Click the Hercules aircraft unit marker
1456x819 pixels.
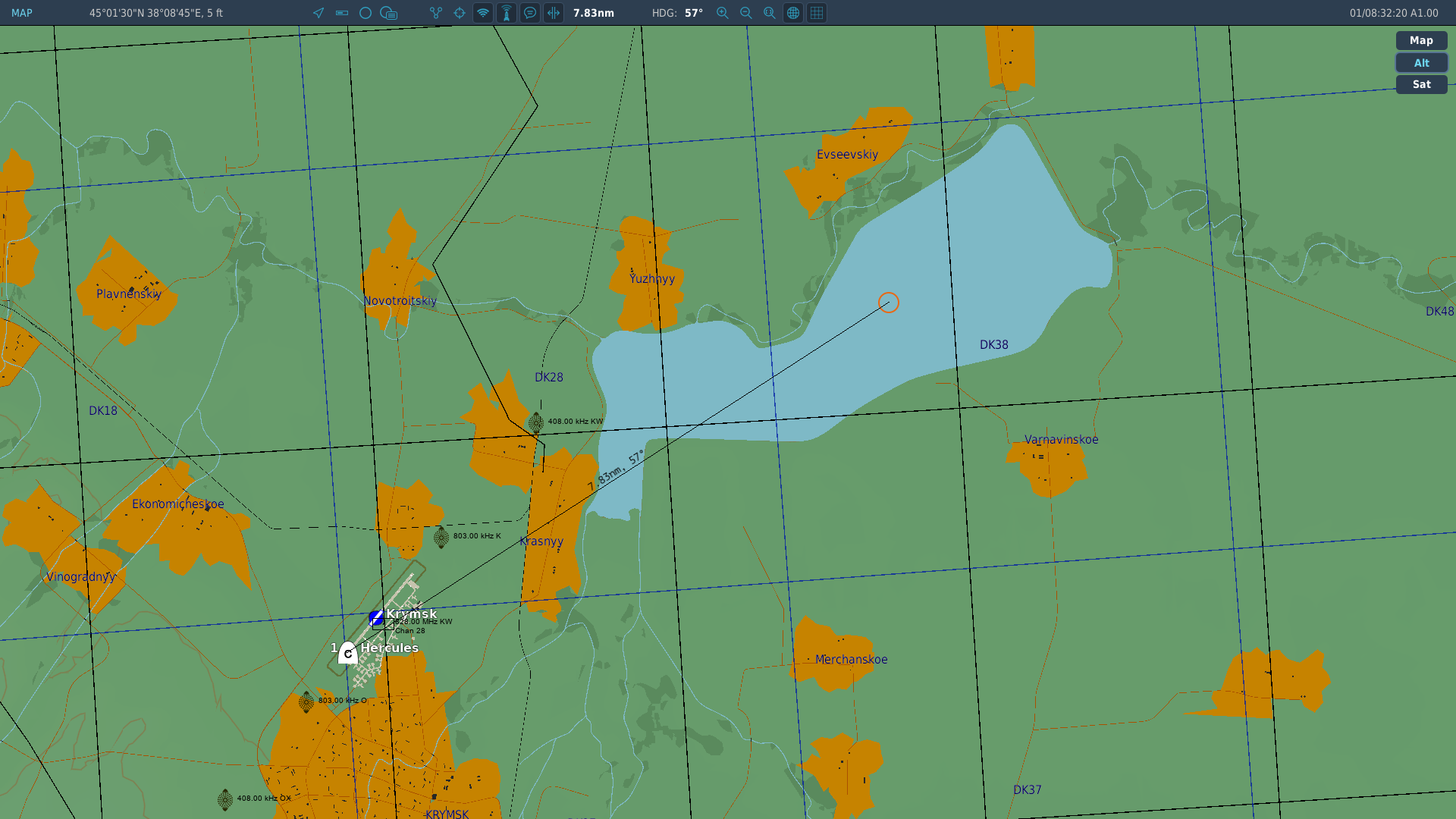[347, 652]
